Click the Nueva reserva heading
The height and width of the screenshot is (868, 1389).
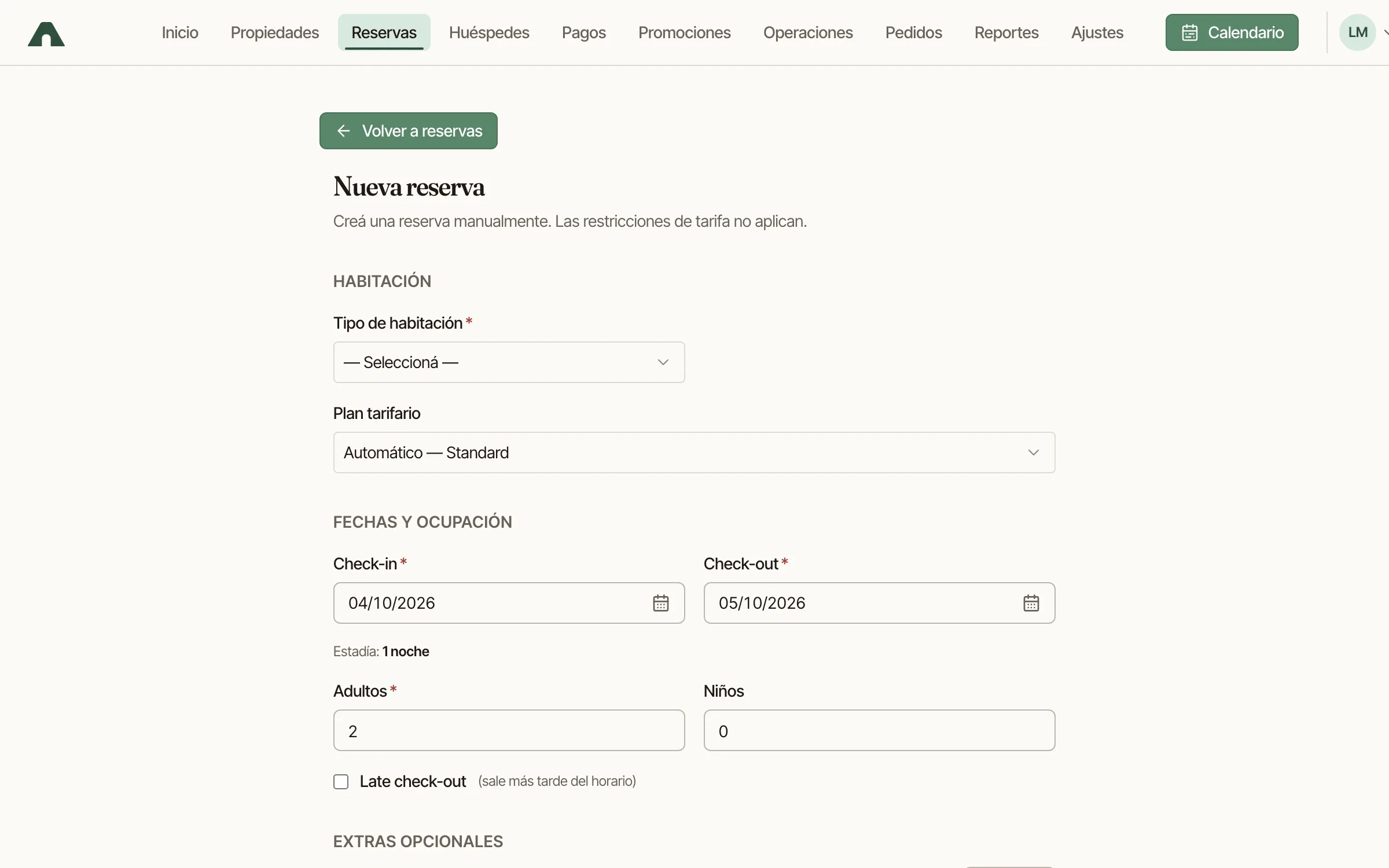tap(409, 187)
